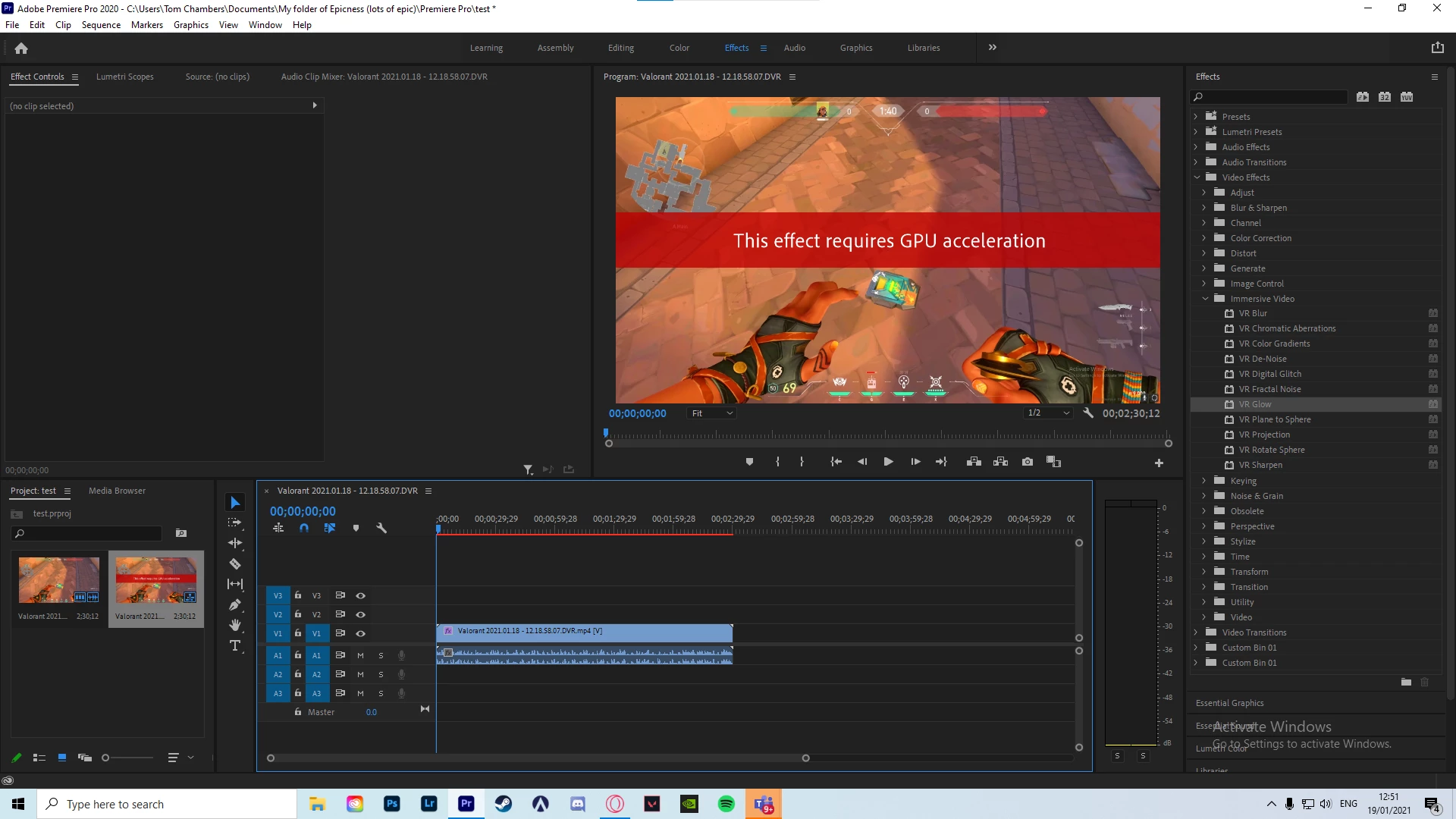This screenshot has height=819, width=1456.
Task: Select the VR Digital Glitch effect
Action: 1269,374
